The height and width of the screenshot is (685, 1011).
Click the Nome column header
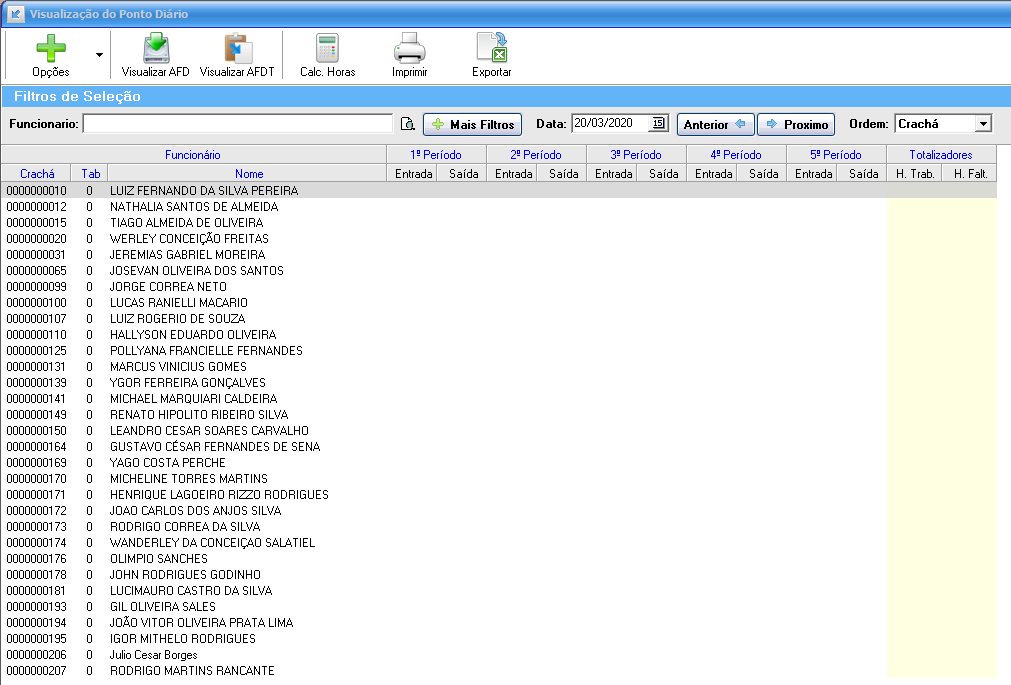tap(249, 173)
